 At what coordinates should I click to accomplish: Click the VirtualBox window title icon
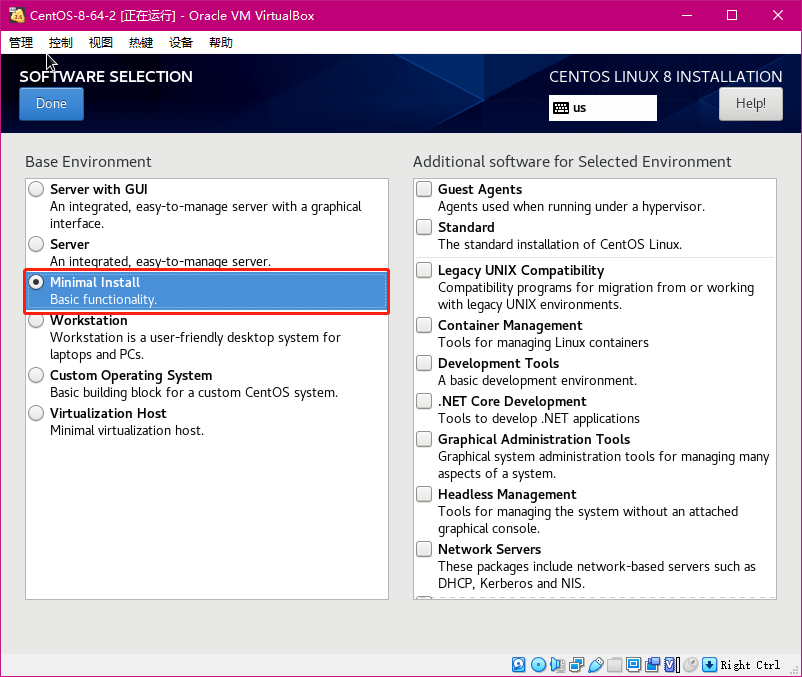(x=17, y=15)
